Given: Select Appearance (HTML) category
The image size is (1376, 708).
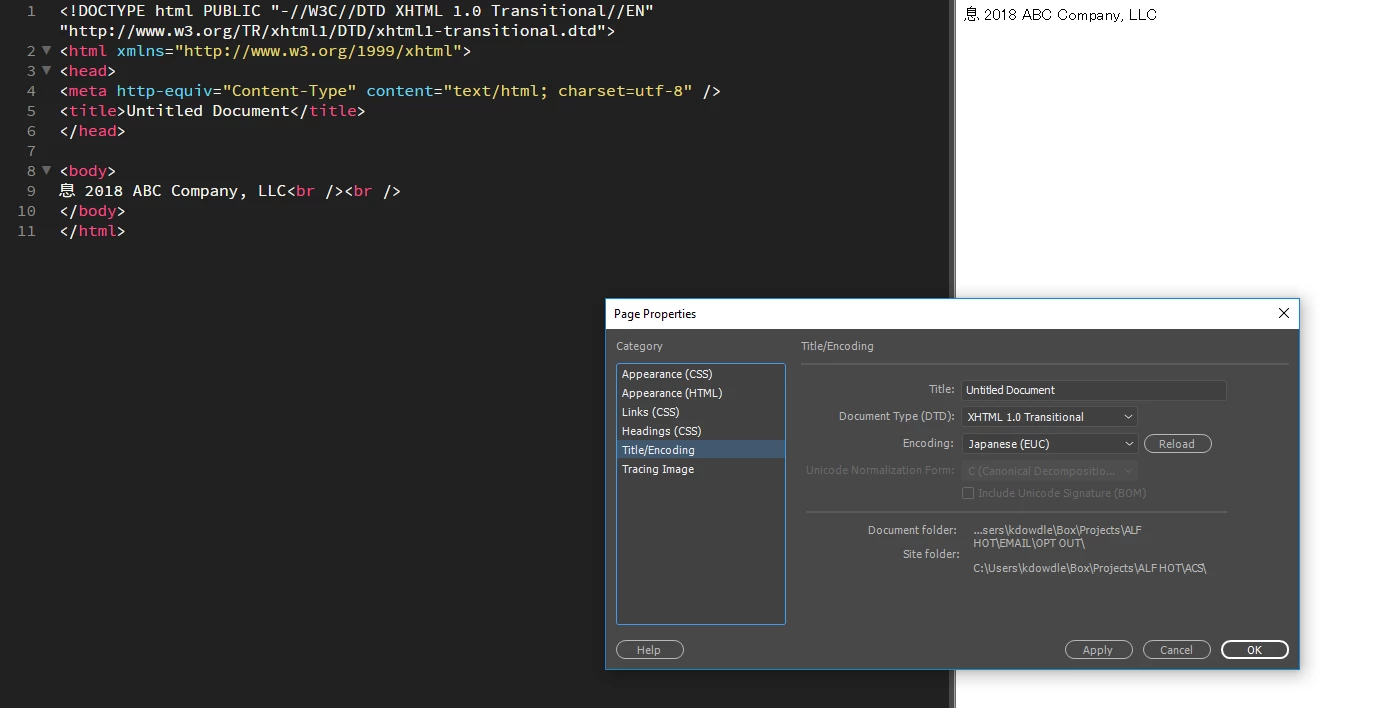Looking at the screenshot, I should point(701,393).
